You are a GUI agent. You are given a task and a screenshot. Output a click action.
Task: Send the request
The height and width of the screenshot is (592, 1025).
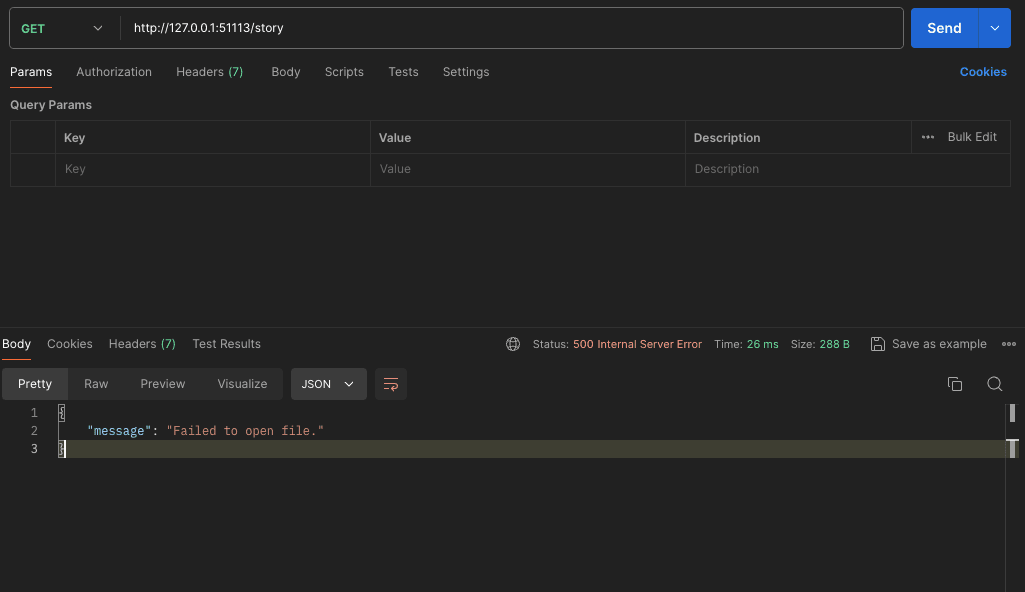pos(944,28)
